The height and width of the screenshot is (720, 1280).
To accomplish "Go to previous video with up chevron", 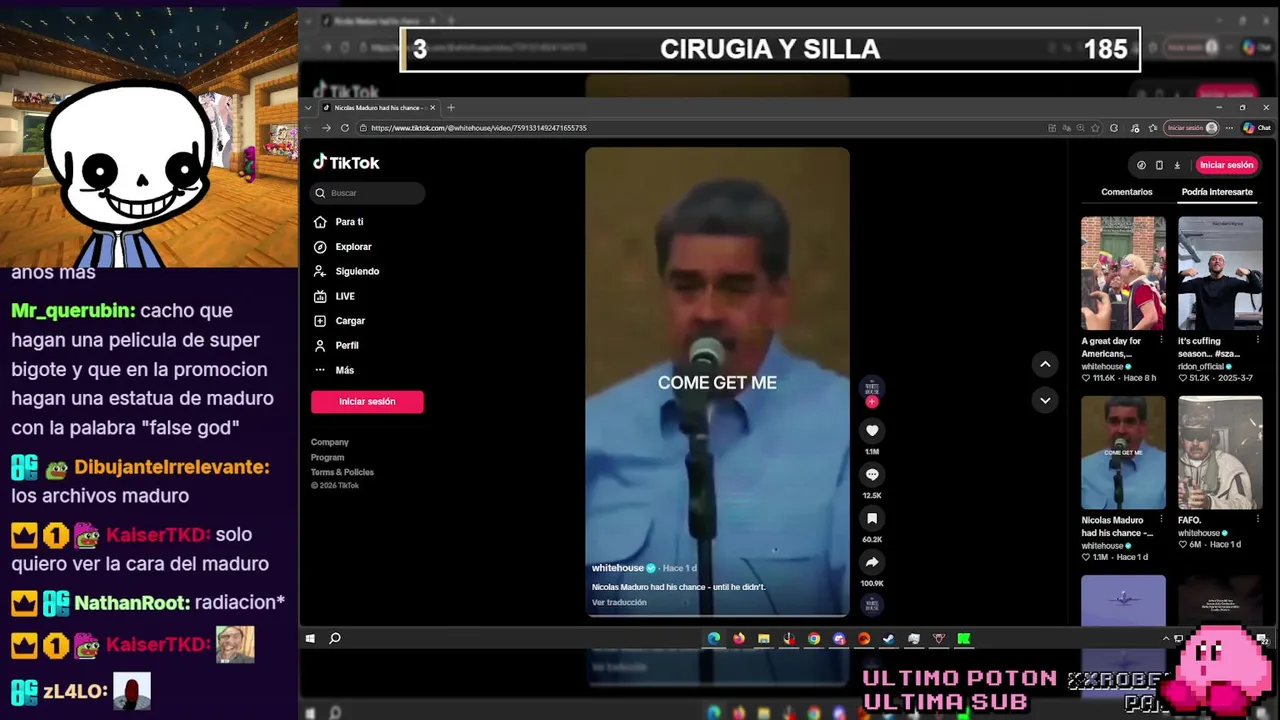I will pyautogui.click(x=1045, y=364).
